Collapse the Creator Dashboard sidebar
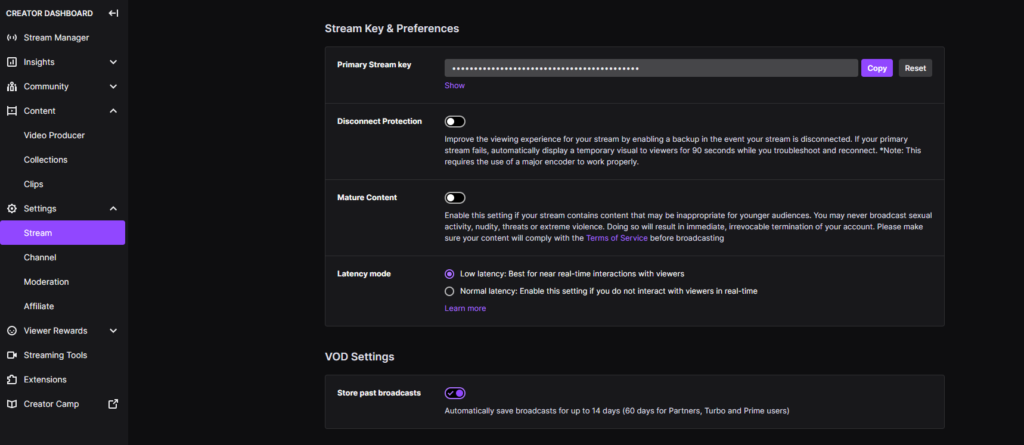The image size is (1024, 445). click(113, 13)
